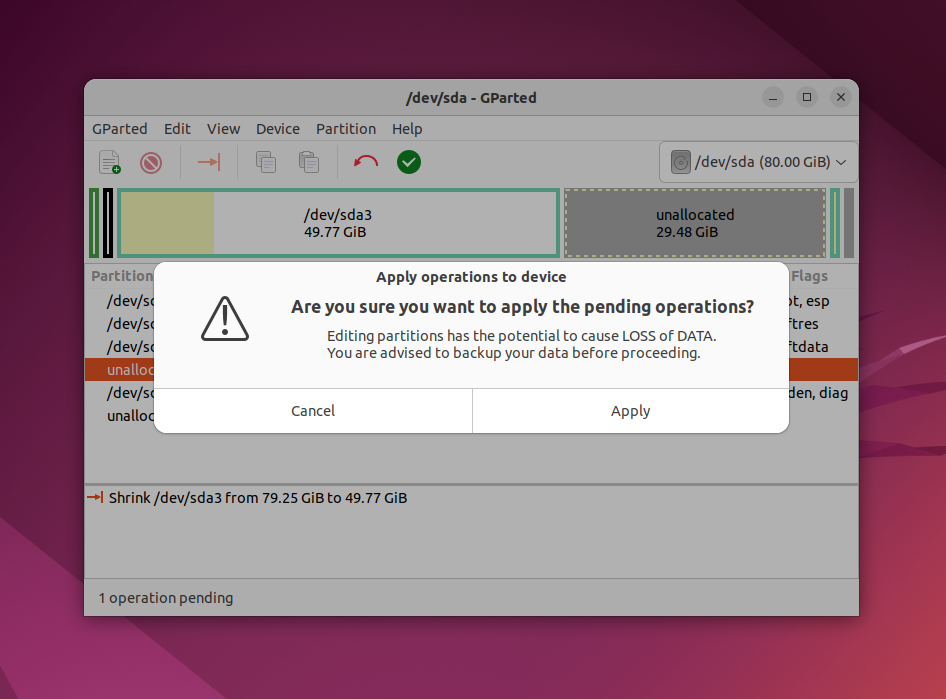Open the Edit menu
The width and height of the screenshot is (946, 699).
coord(177,129)
